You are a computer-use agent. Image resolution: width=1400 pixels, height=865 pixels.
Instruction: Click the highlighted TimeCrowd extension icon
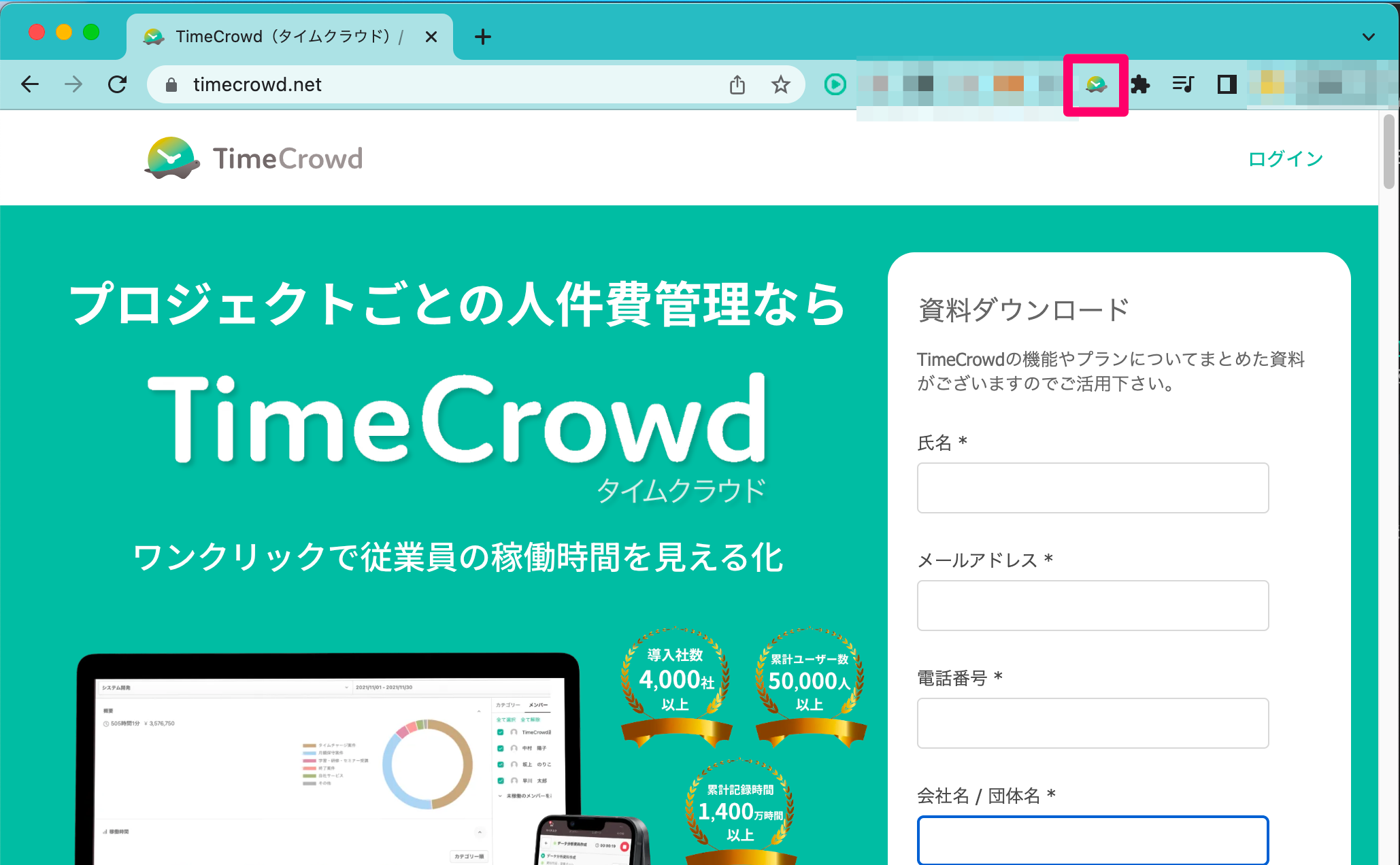[1095, 84]
